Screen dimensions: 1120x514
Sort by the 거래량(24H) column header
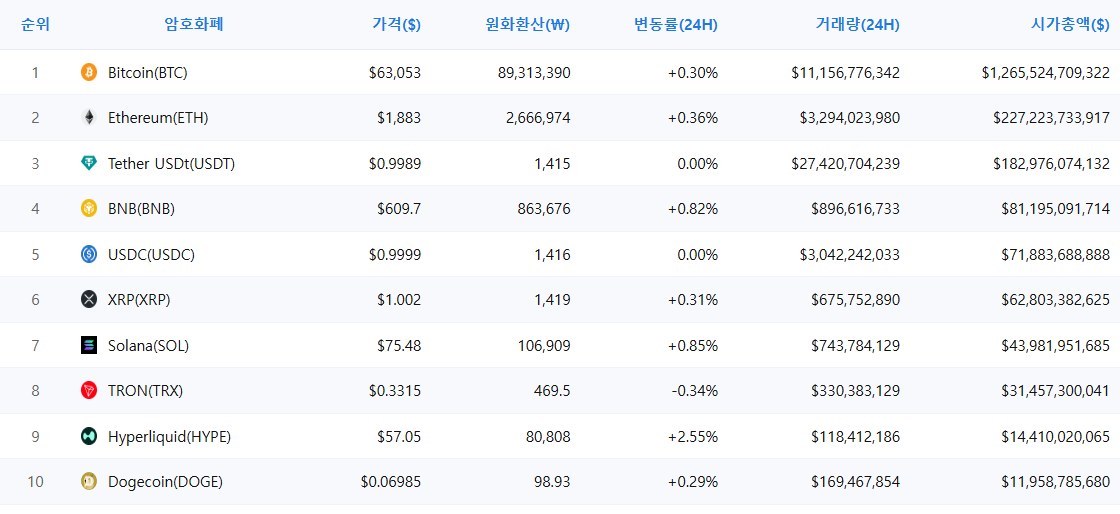[x=858, y=24]
